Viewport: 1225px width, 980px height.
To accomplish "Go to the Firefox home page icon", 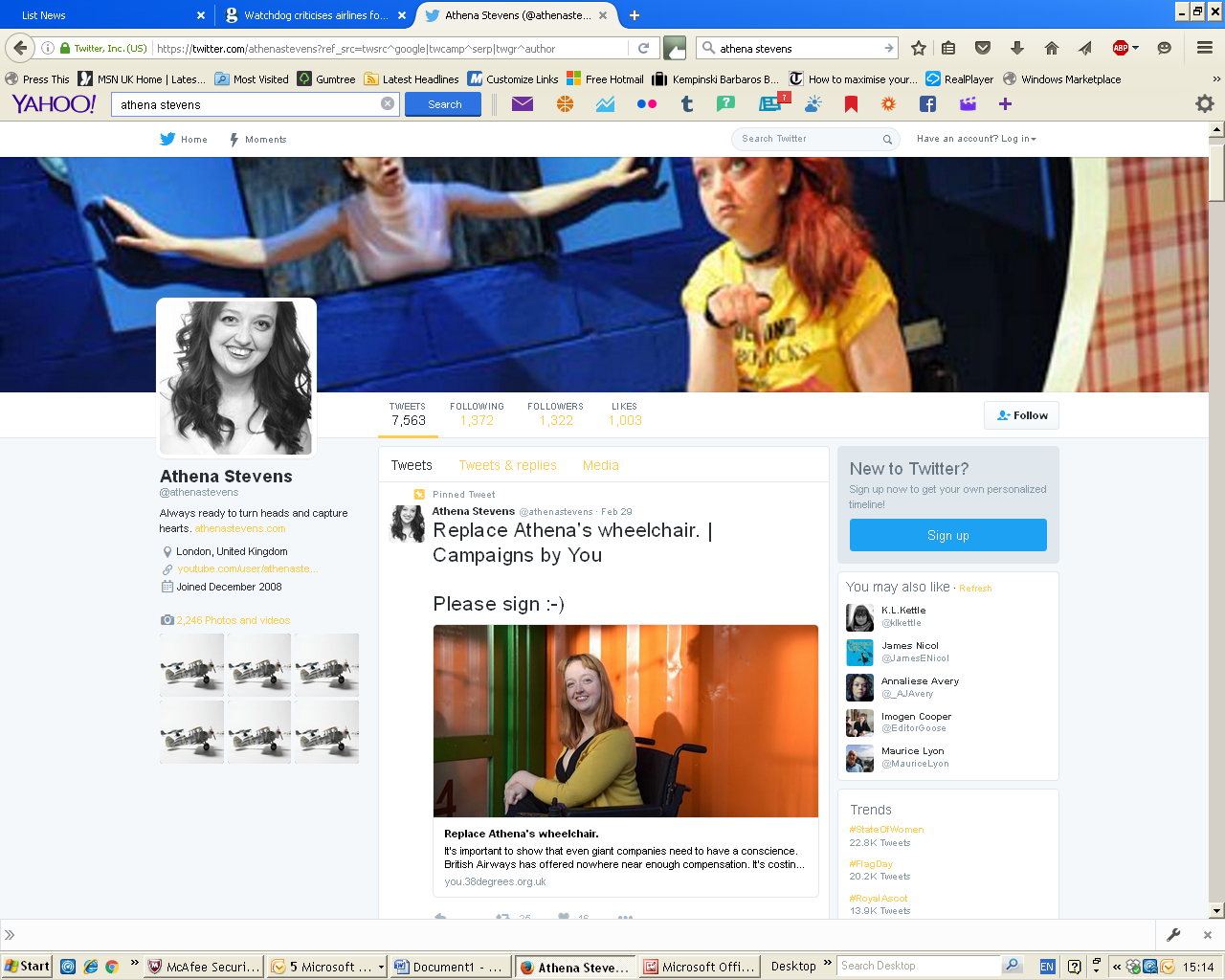I will pos(1052,48).
